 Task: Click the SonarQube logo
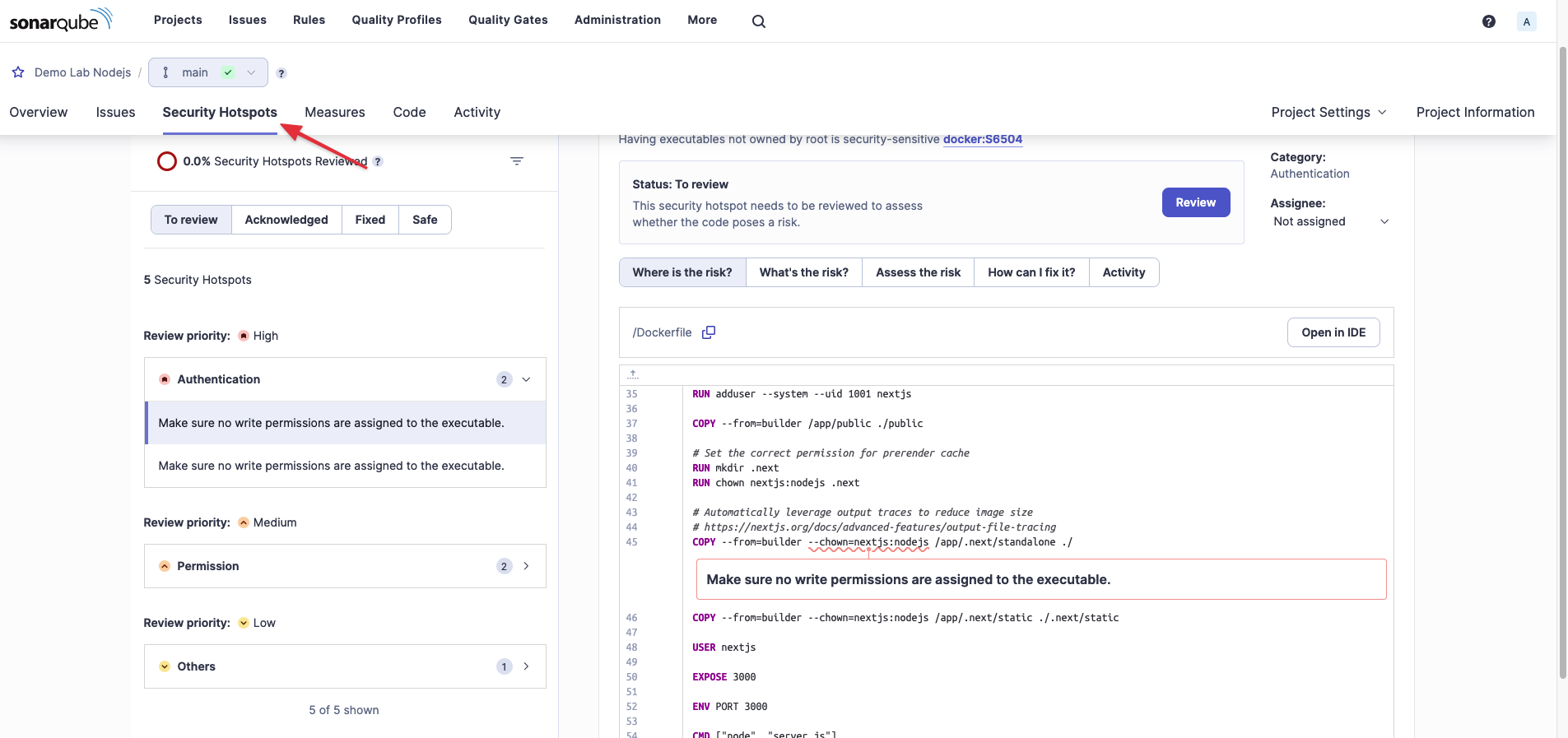click(60, 20)
